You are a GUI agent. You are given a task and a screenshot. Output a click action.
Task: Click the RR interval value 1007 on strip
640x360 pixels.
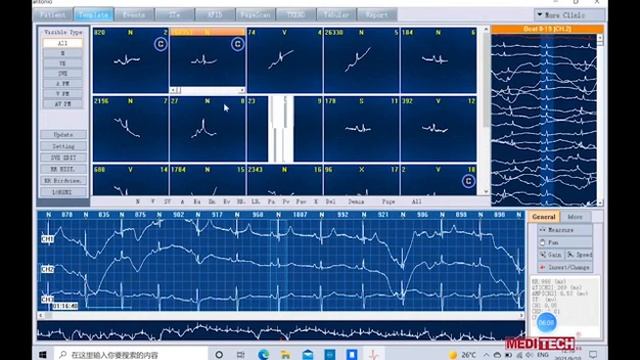pyautogui.click(x=300, y=215)
